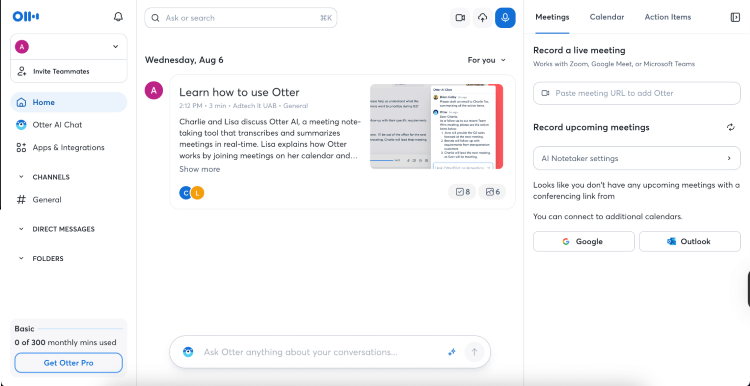Open the For you filter dropdown
The image size is (750, 386).
(486, 60)
